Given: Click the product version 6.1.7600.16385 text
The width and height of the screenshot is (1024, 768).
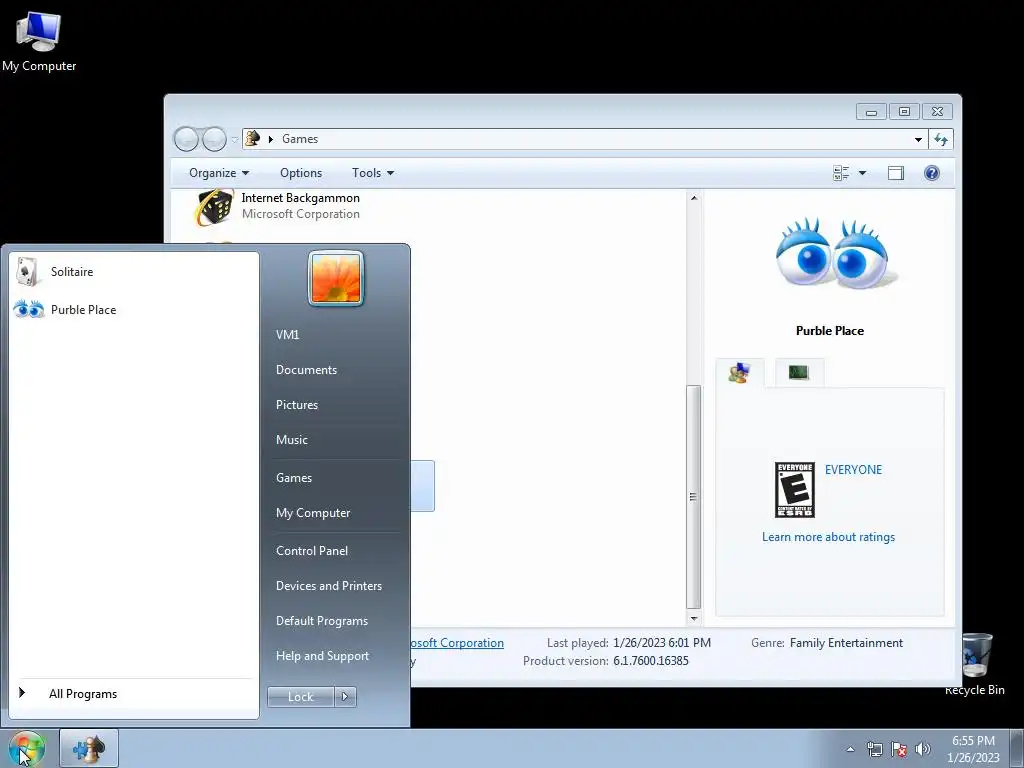Looking at the screenshot, I should click(650, 660).
